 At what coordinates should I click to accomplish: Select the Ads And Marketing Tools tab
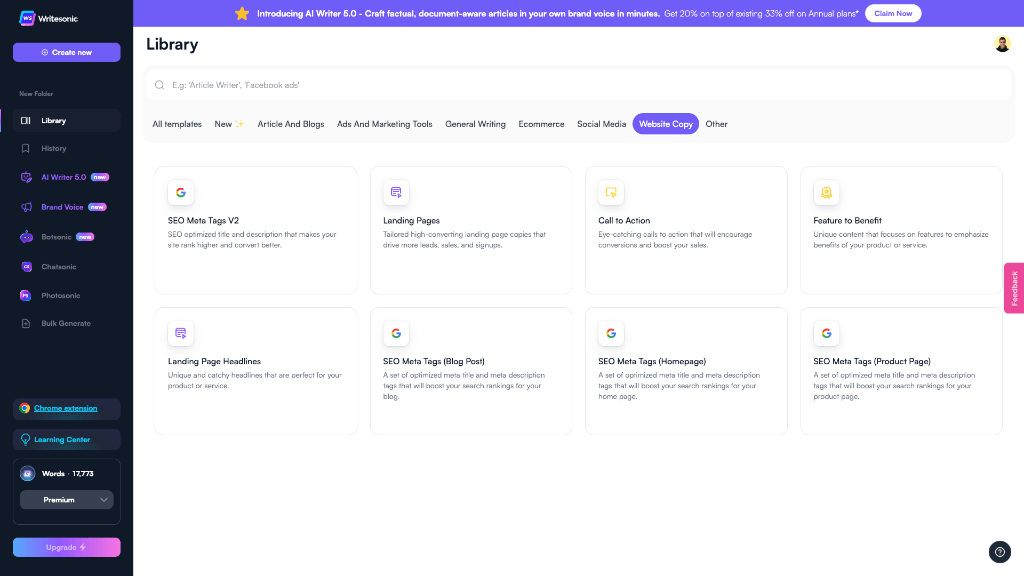(385, 124)
